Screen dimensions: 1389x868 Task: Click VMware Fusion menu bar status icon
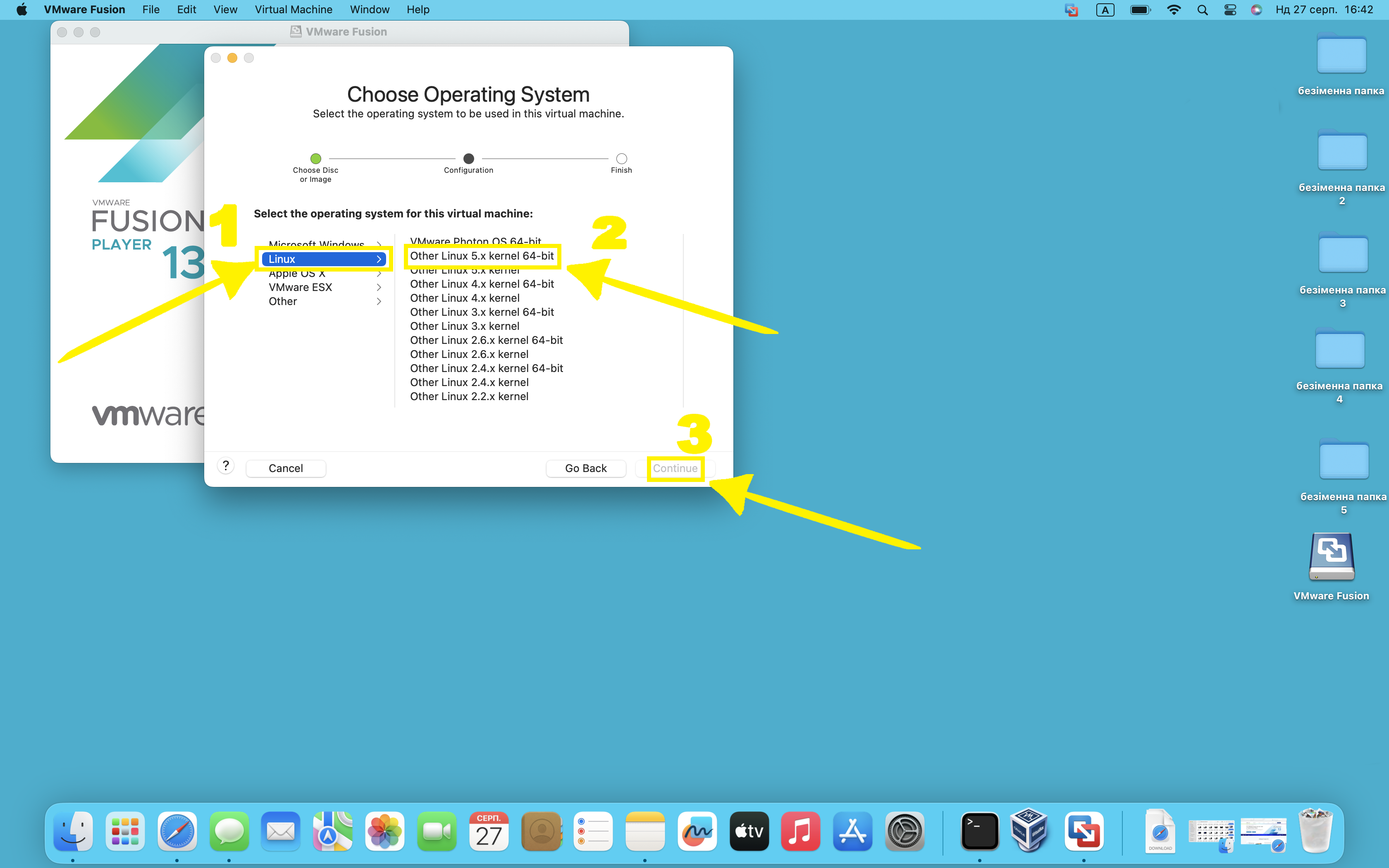(x=1071, y=10)
